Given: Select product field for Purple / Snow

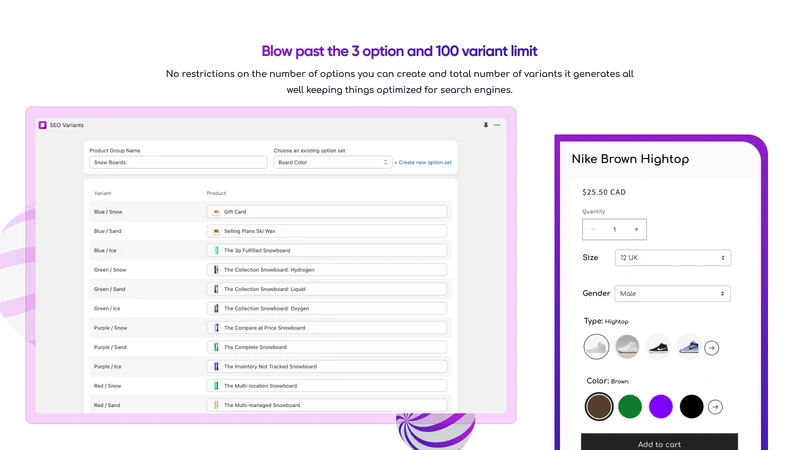Looking at the screenshot, I should (327, 328).
